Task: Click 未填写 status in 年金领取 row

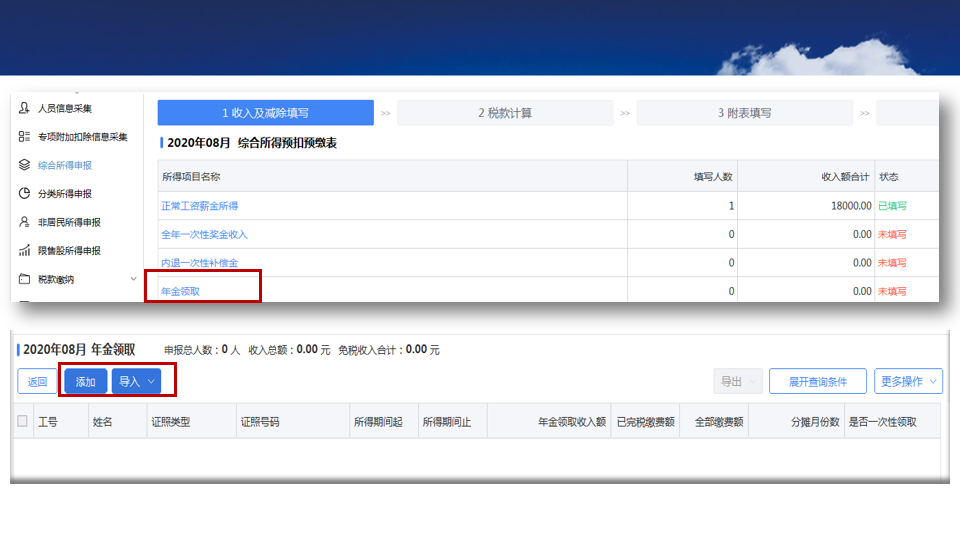Action: click(x=893, y=291)
